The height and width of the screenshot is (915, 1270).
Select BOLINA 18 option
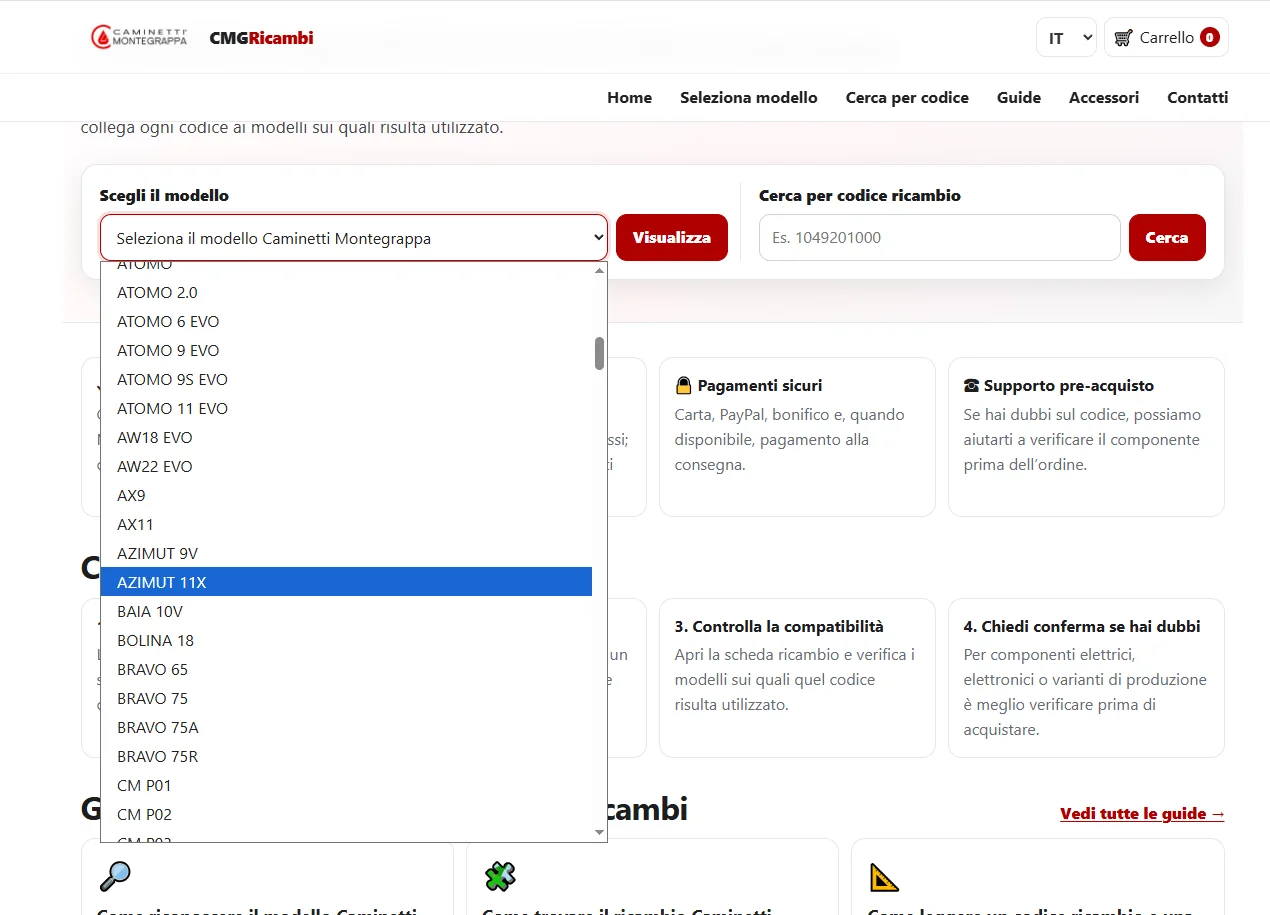tap(346, 641)
